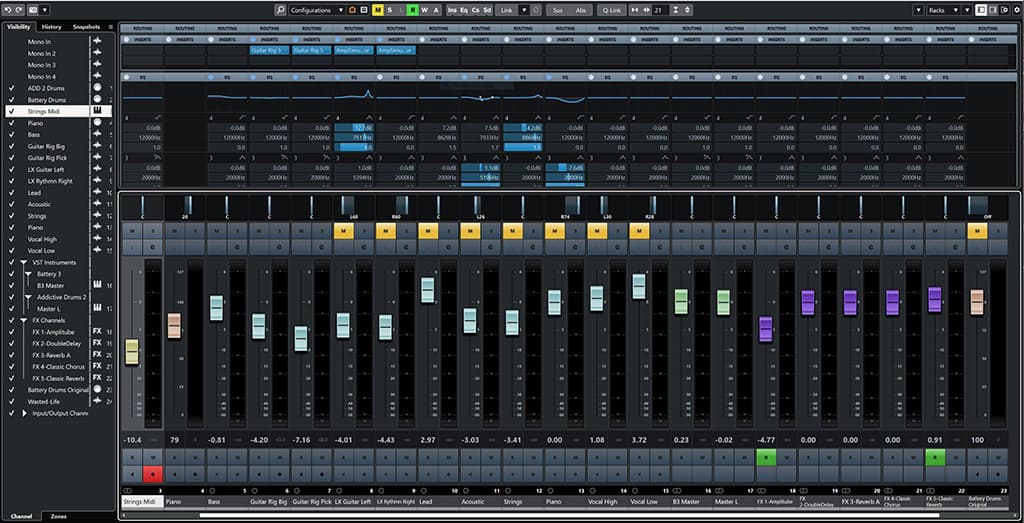Unmute the Lead channel mute button
The image size is (1024, 523).
tap(426, 231)
